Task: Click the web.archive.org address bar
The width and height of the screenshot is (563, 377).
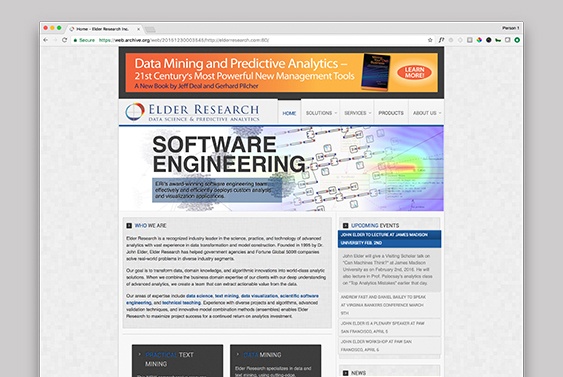Action: (x=248, y=40)
